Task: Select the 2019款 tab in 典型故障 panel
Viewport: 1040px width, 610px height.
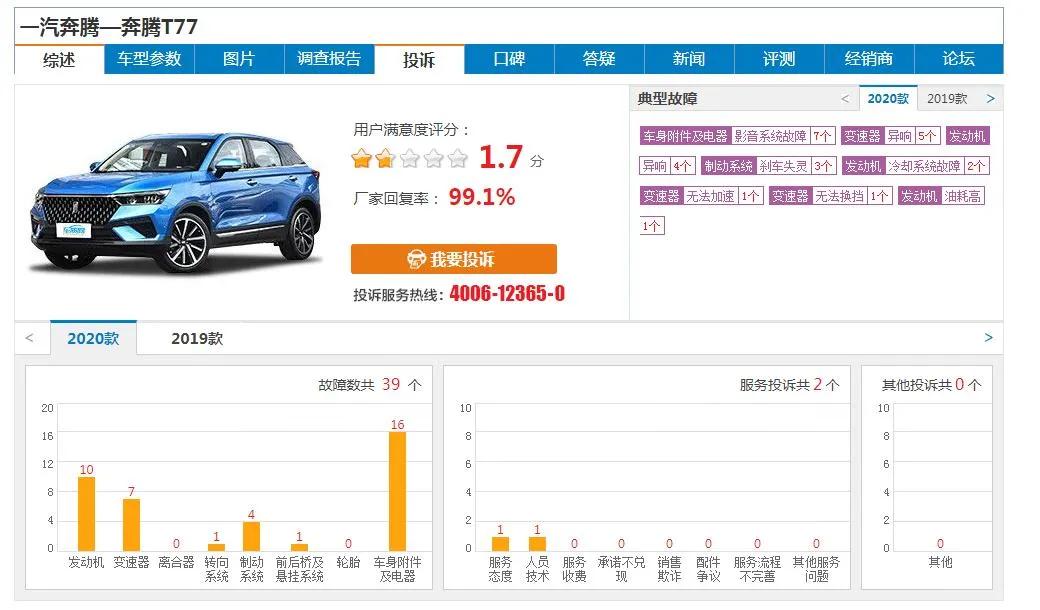Action: (x=946, y=98)
